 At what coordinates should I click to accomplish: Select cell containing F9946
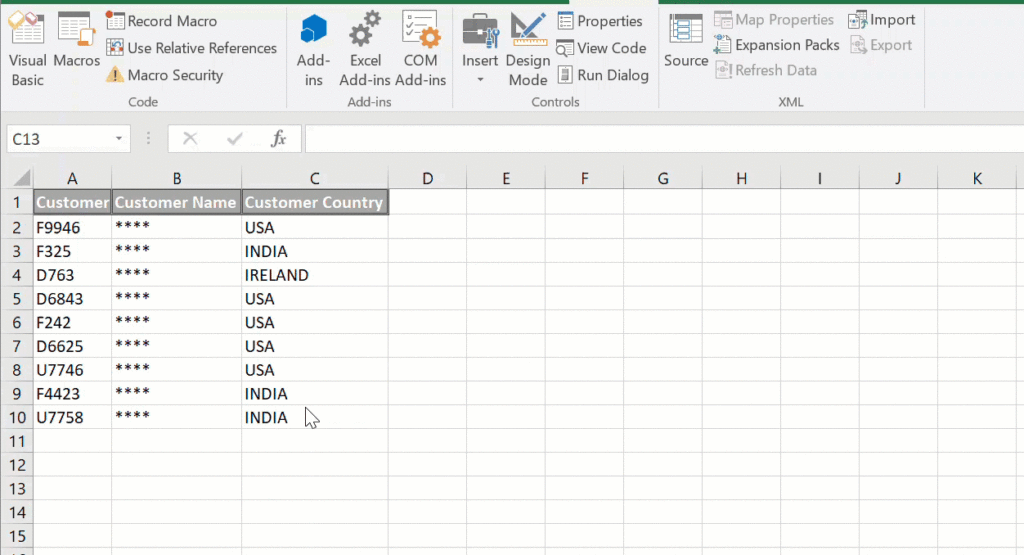(72, 227)
